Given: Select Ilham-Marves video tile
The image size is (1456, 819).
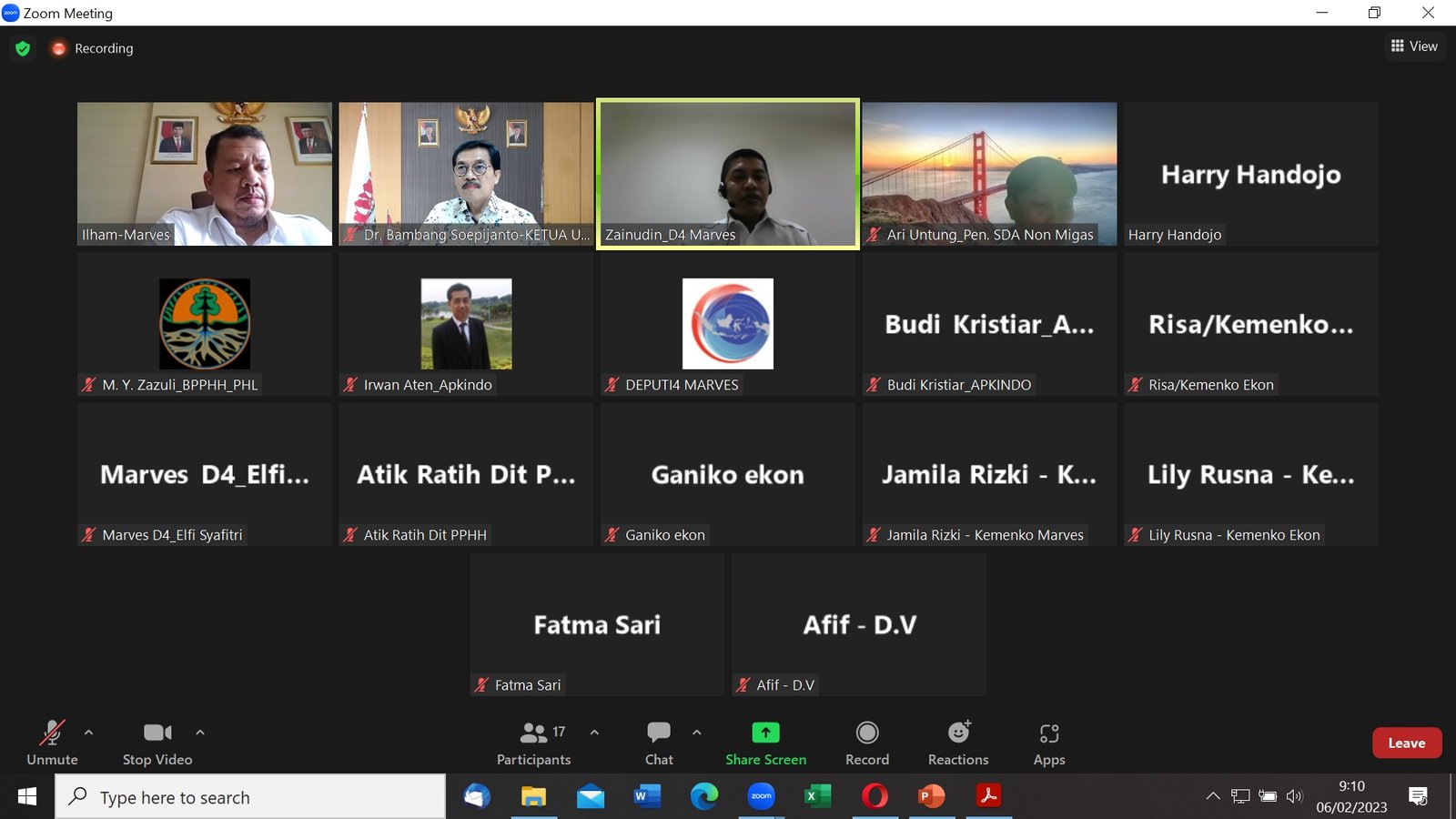Looking at the screenshot, I should pyautogui.click(x=205, y=174).
